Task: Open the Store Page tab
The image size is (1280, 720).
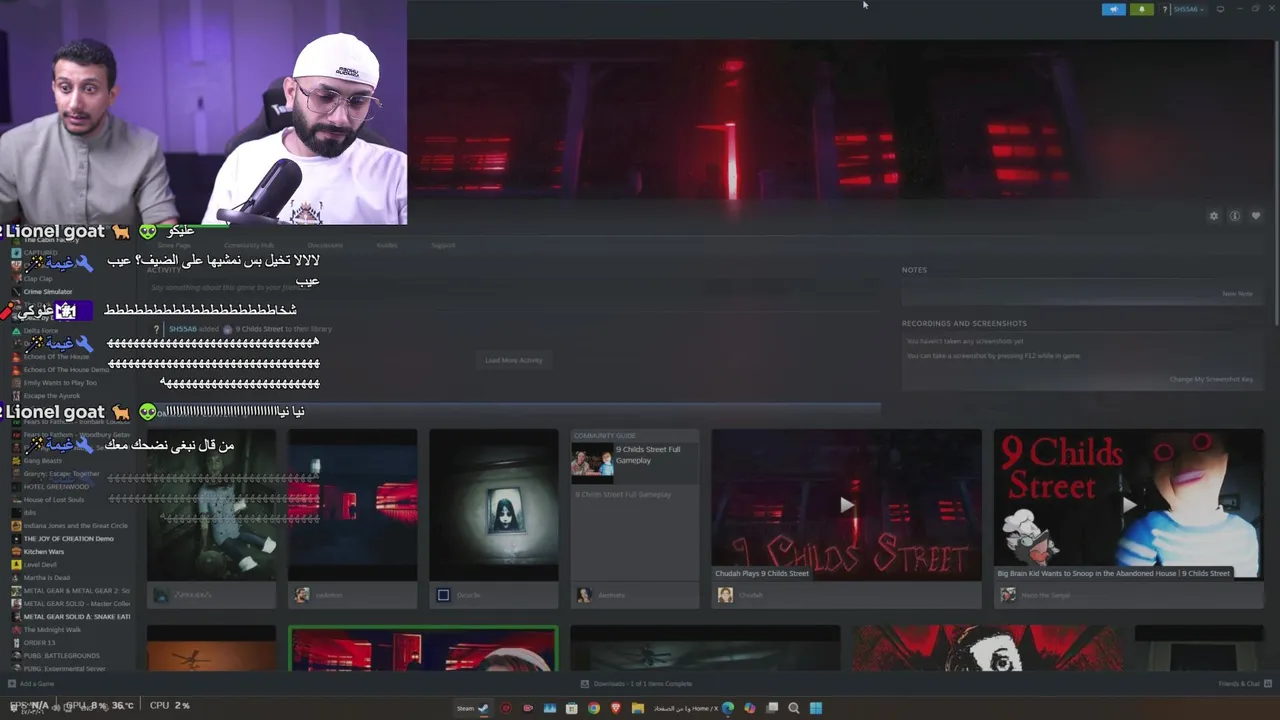Action: (174, 245)
